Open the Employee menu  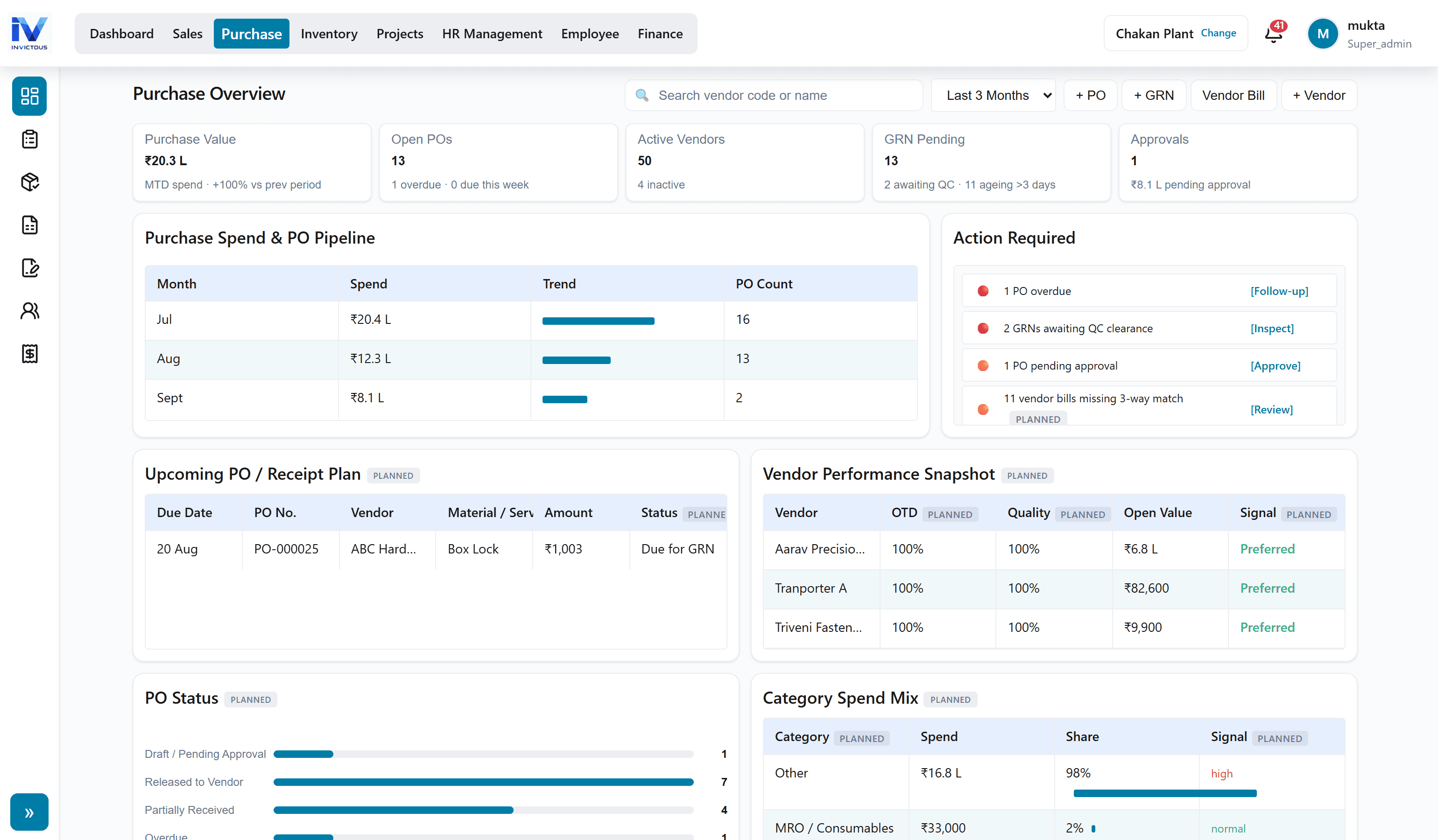point(590,34)
